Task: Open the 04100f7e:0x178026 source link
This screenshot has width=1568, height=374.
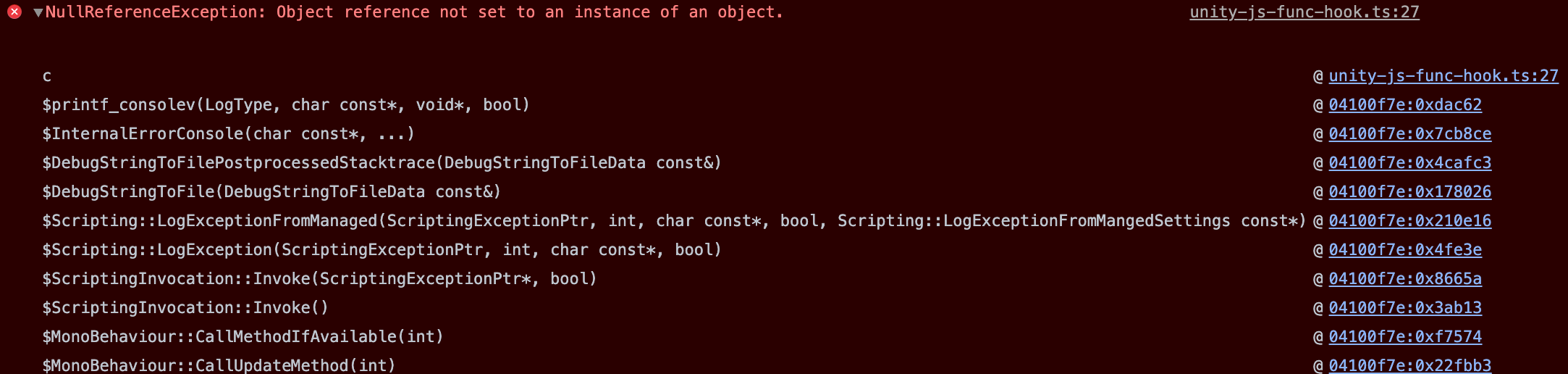Action: [1409, 192]
